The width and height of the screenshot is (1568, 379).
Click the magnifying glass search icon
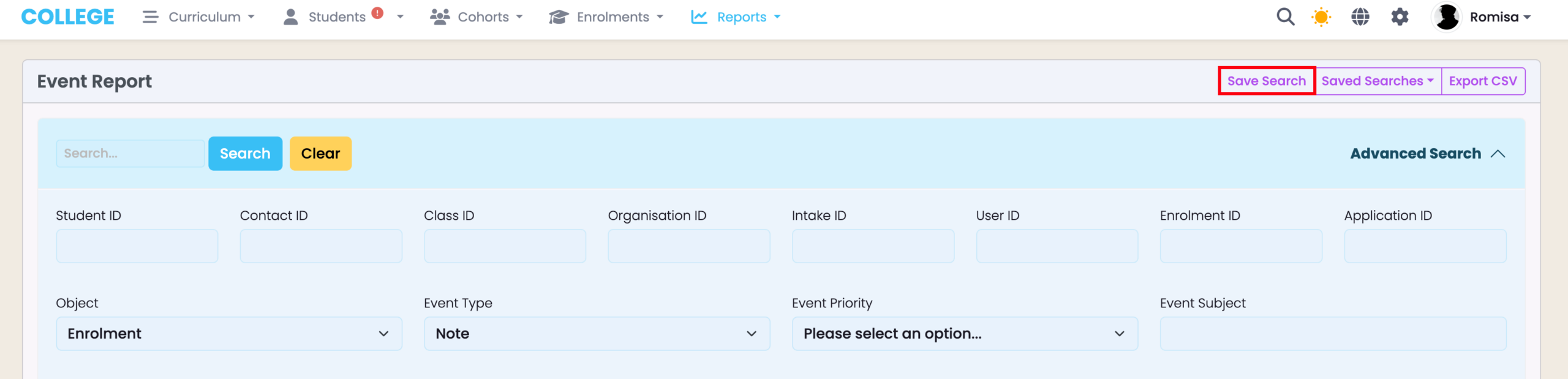tap(1285, 17)
